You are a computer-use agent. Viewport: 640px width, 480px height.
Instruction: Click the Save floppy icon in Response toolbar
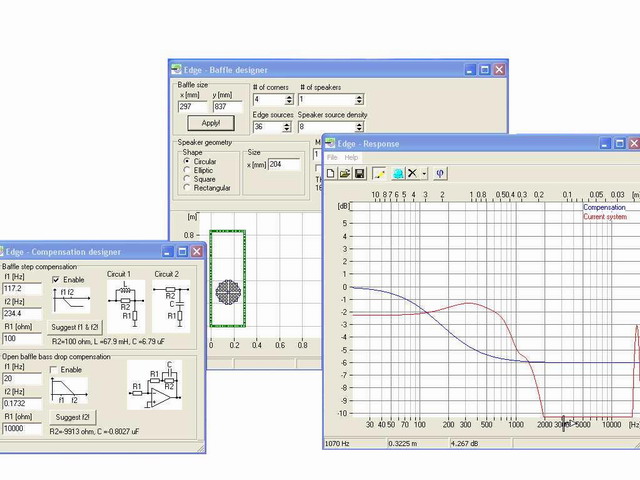click(359, 173)
